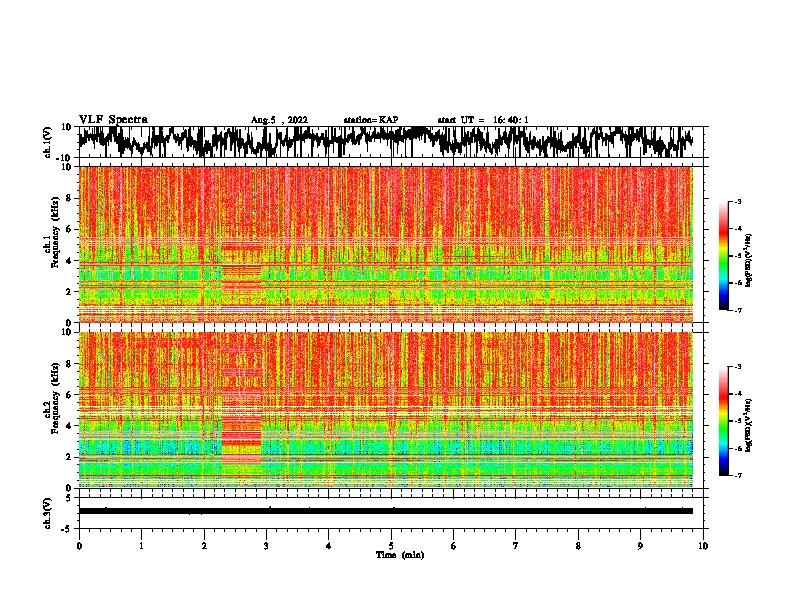Click the thick black ch.3 voltage trace
The image size is (792, 612).
coord(385,511)
